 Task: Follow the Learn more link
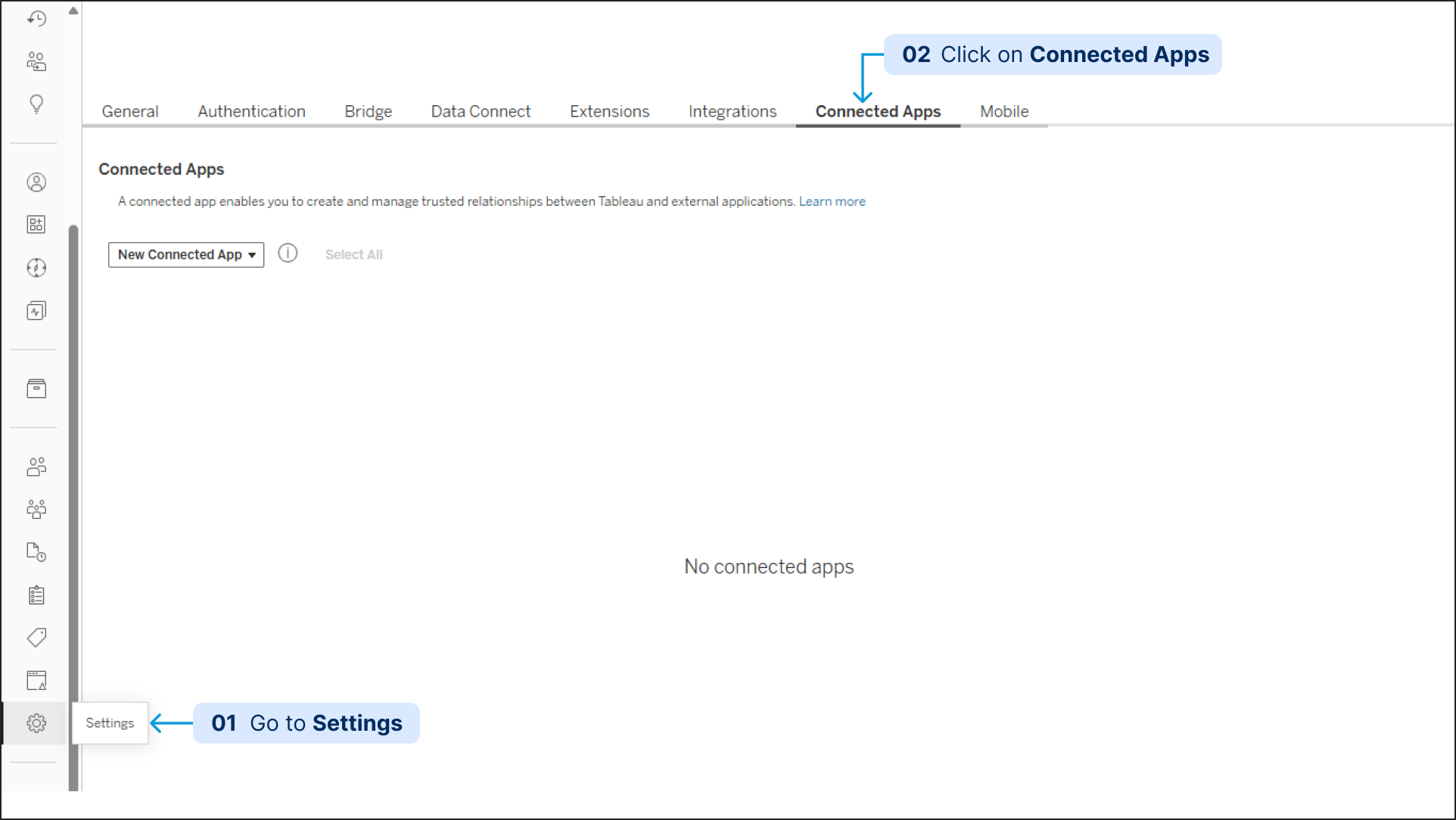click(x=832, y=202)
